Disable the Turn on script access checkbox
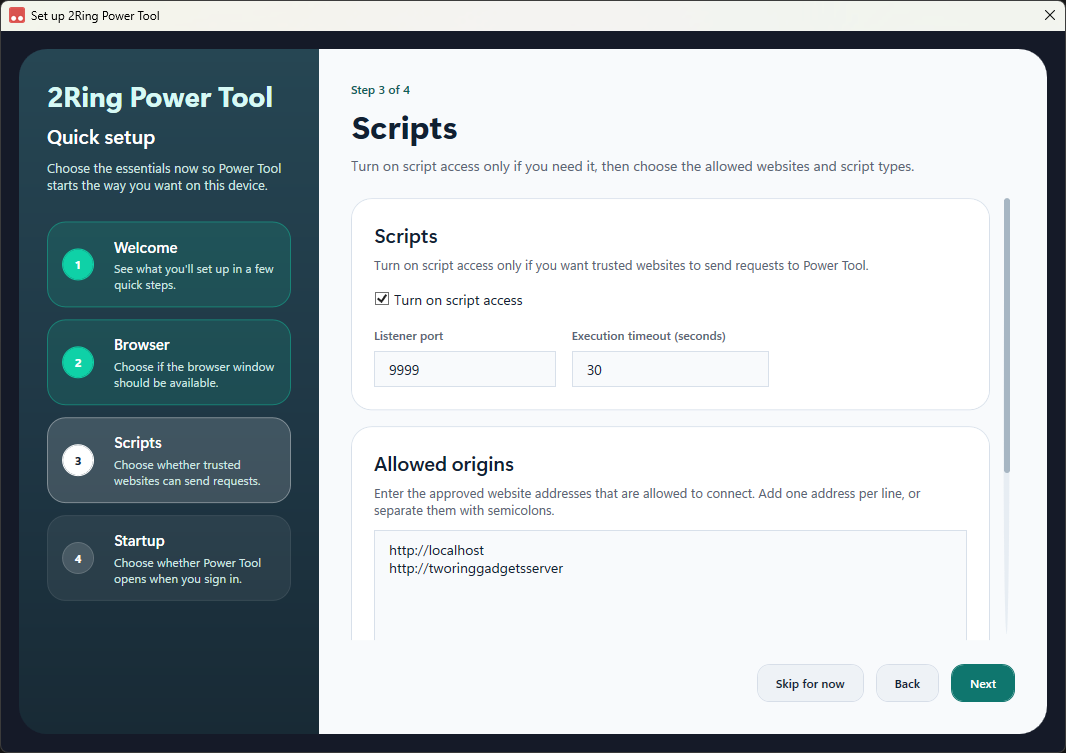Image resolution: width=1066 pixels, height=753 pixels. (382, 299)
